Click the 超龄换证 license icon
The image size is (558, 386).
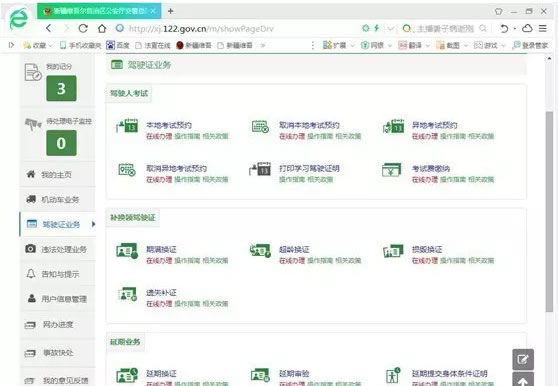coord(260,250)
